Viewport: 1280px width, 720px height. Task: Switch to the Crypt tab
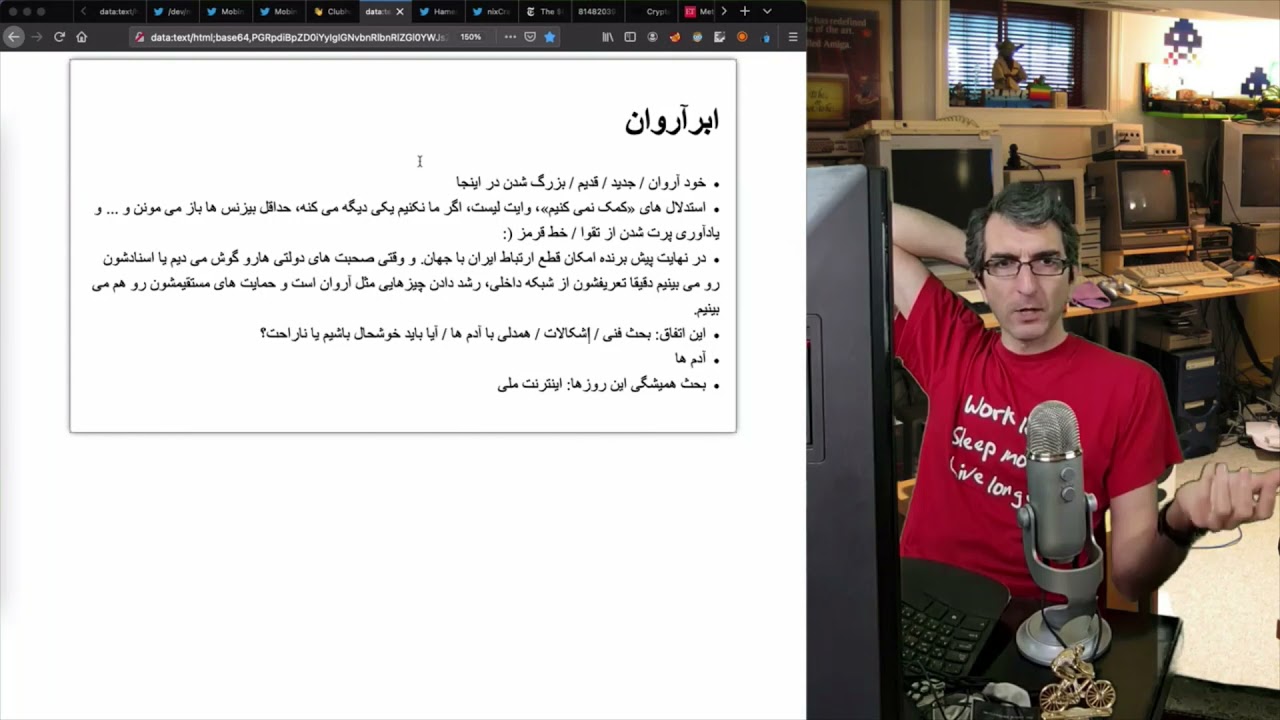649,11
